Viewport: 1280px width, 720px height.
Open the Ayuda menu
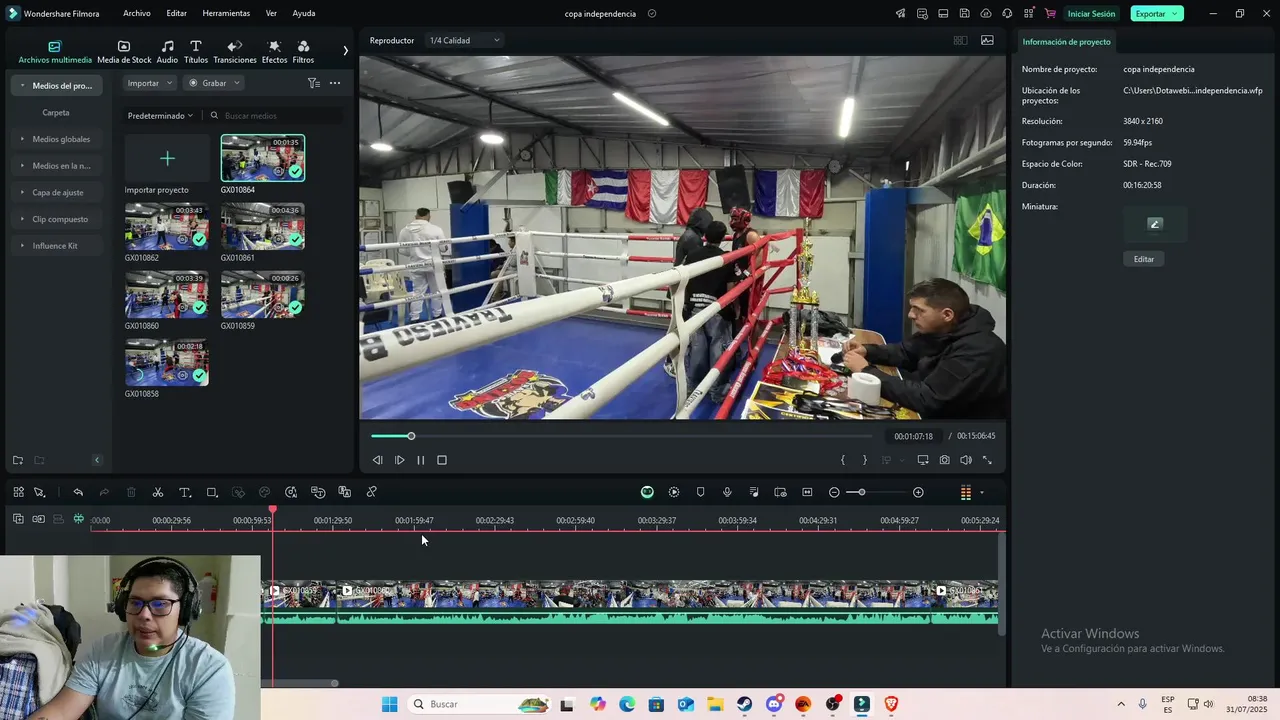[x=304, y=14]
